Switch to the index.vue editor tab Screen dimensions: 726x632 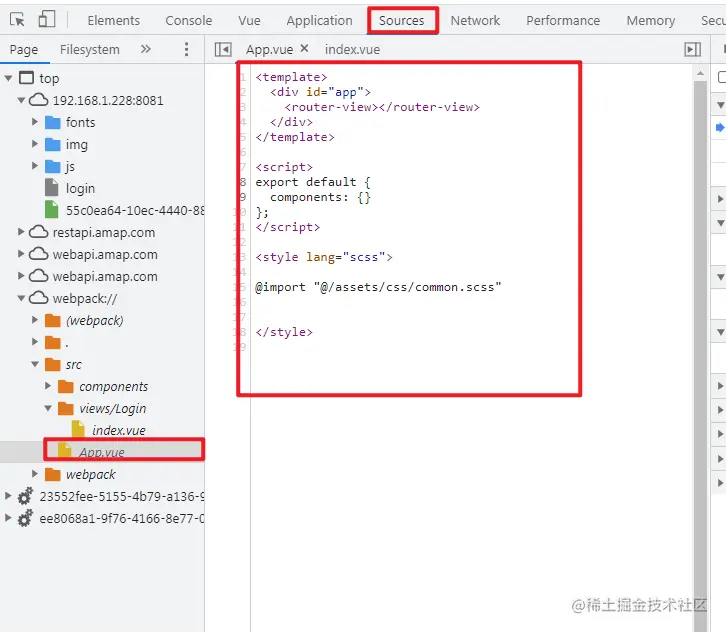(x=352, y=50)
